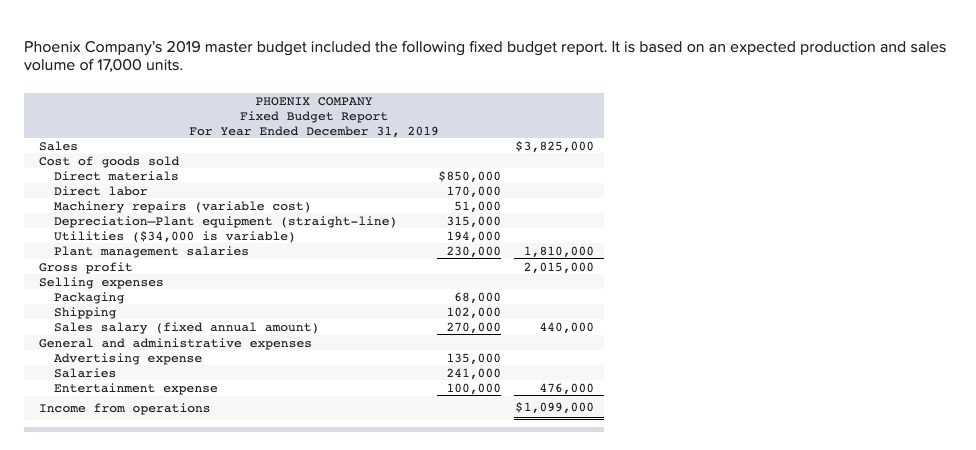Select the 315,000 depreciation value
Viewport: 976px width, 450px height.
point(474,221)
